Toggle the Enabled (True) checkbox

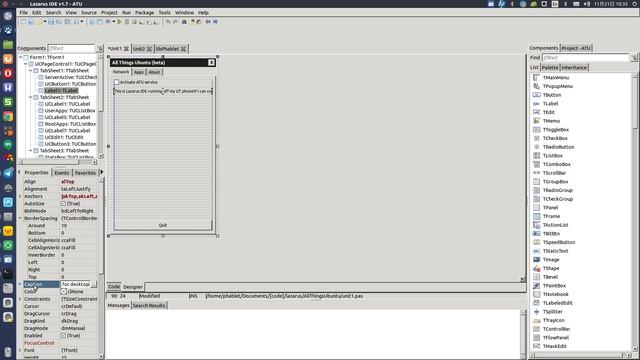click(63, 336)
